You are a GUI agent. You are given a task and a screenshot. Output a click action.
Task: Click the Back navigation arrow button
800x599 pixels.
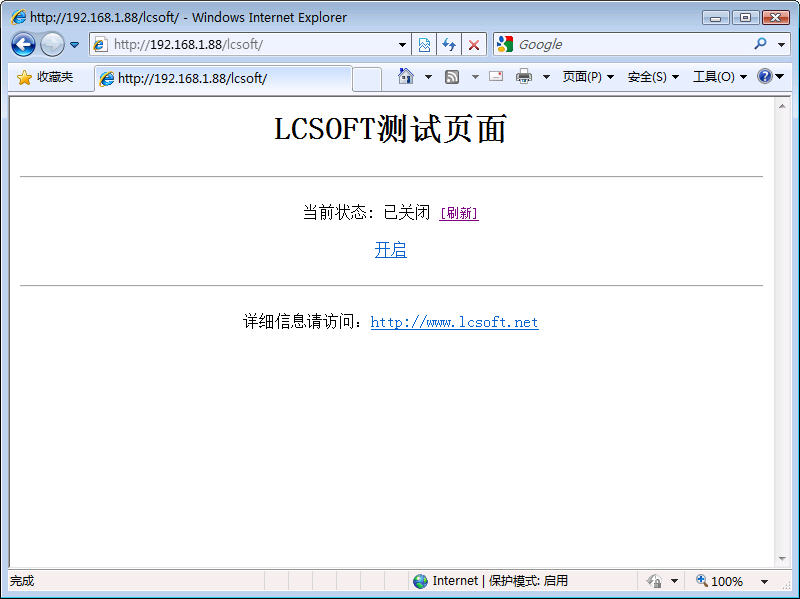tap(23, 45)
